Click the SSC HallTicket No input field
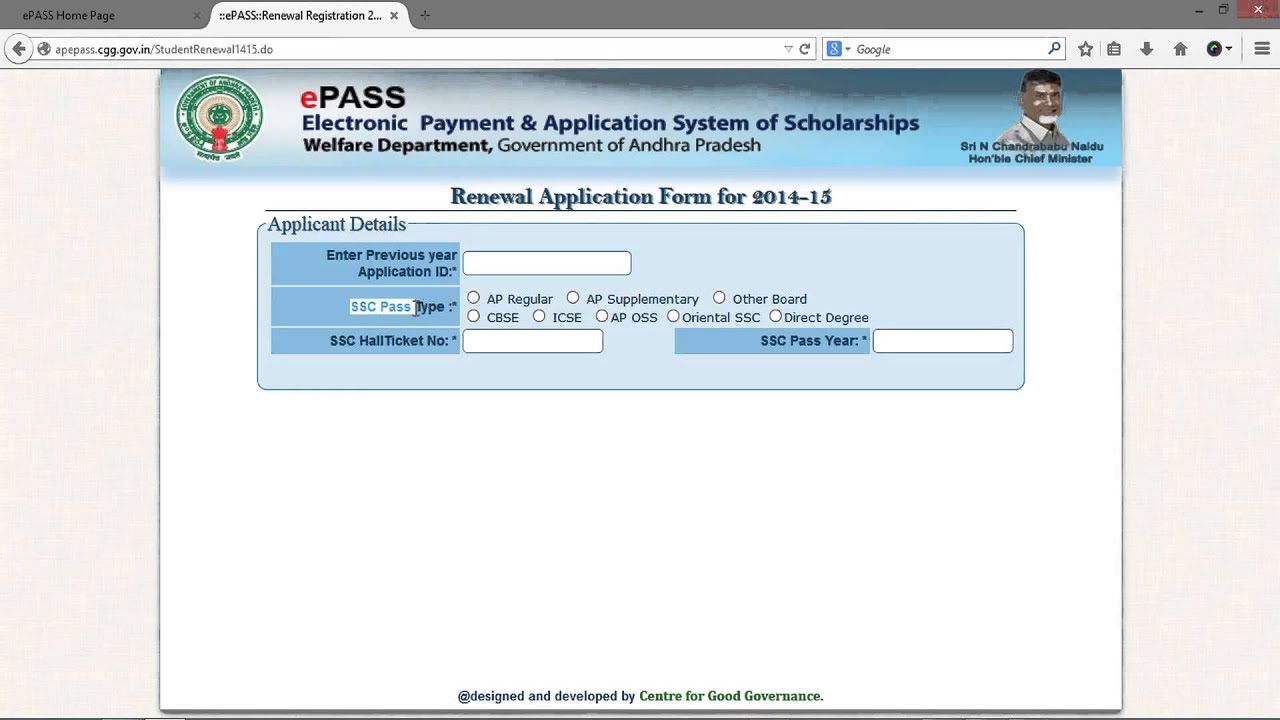1280x720 pixels. click(x=533, y=341)
